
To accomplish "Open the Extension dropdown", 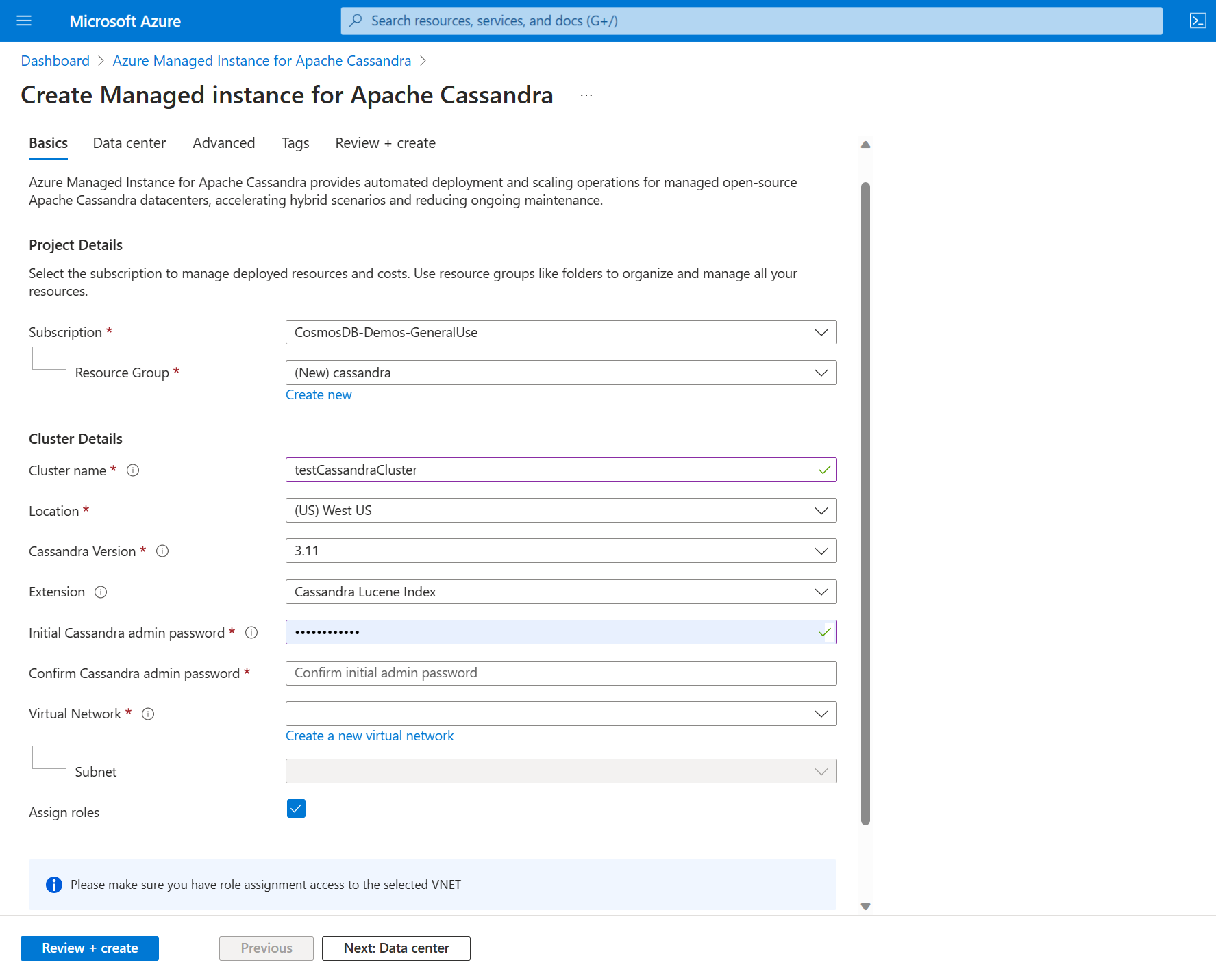I will pyautogui.click(x=561, y=592).
